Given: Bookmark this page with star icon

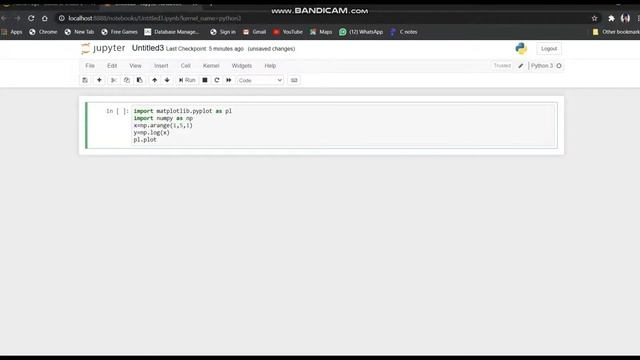Looking at the screenshot, I should coord(594,18).
